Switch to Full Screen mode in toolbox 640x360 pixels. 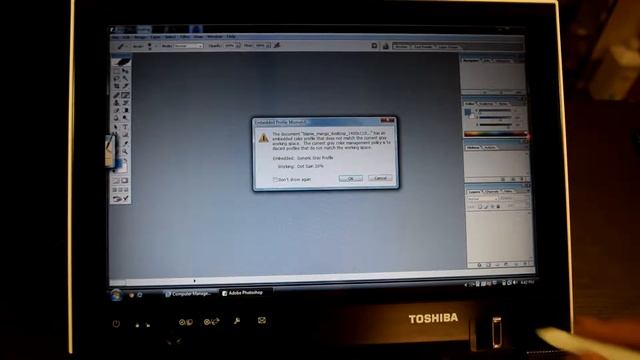pyautogui.click(x=127, y=190)
